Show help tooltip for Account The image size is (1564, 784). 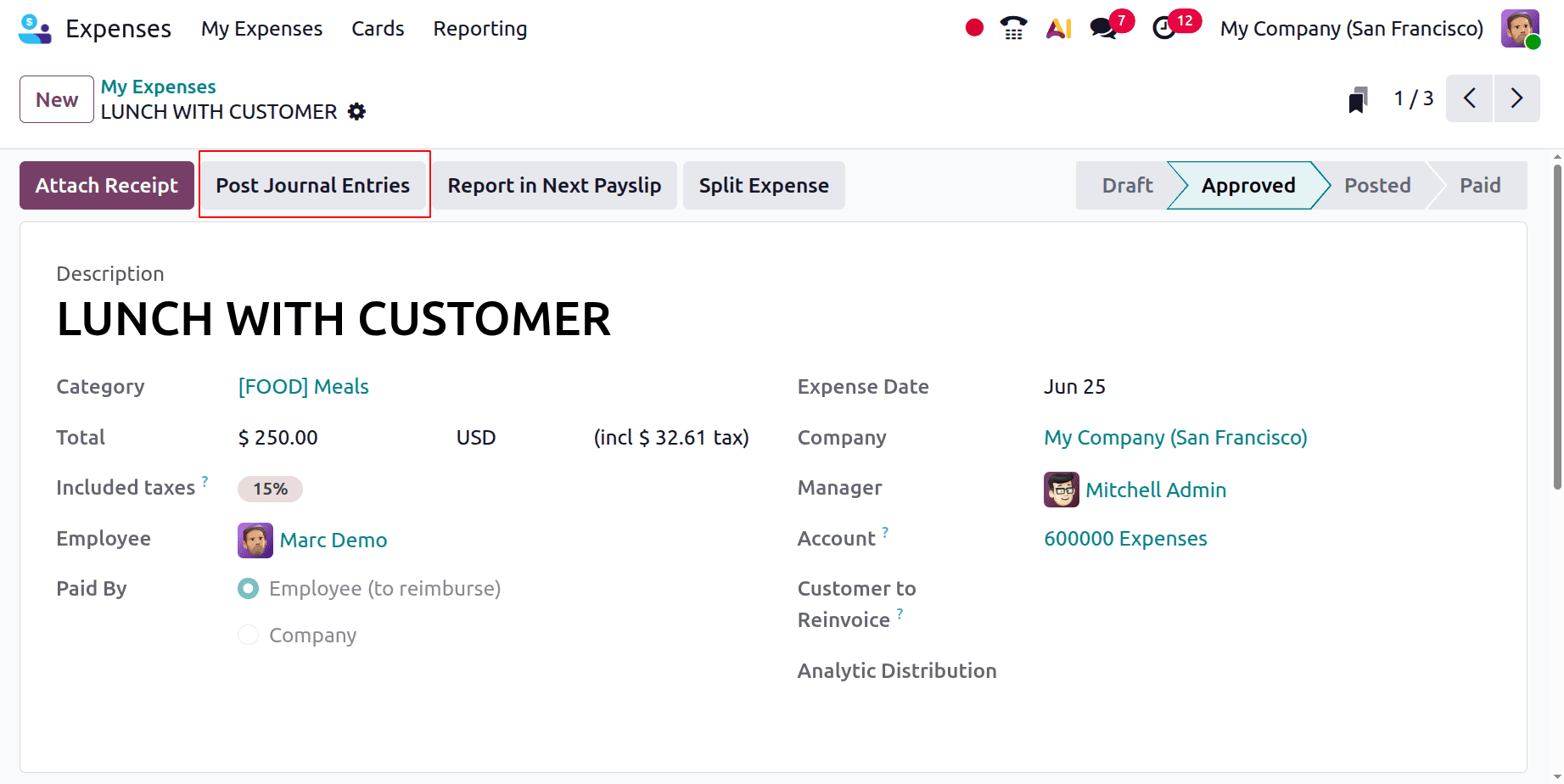pos(885,532)
